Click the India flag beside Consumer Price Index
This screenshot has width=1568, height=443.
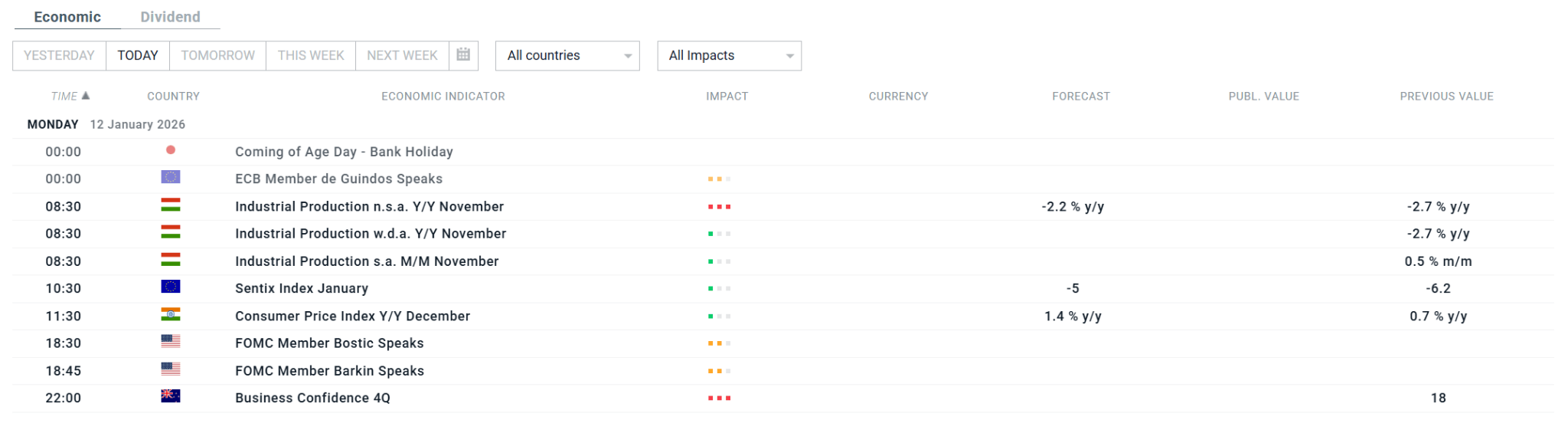coord(171,314)
